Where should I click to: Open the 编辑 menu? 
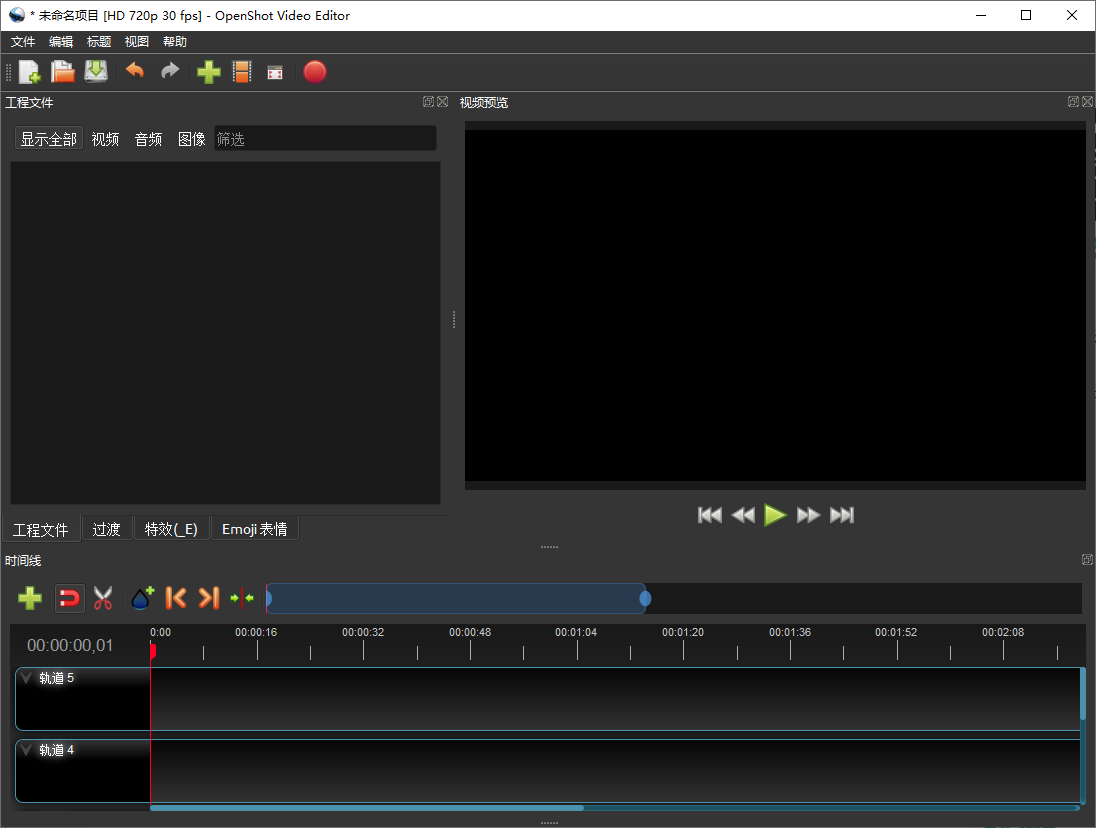[61, 42]
